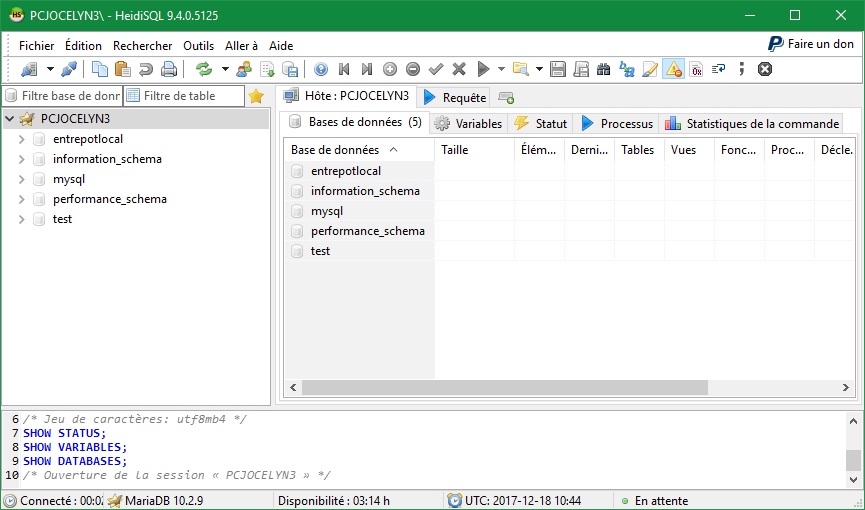Viewport: 865px width, 510px height.
Task: Click the Save disk icon in toolbar
Action: [558, 69]
